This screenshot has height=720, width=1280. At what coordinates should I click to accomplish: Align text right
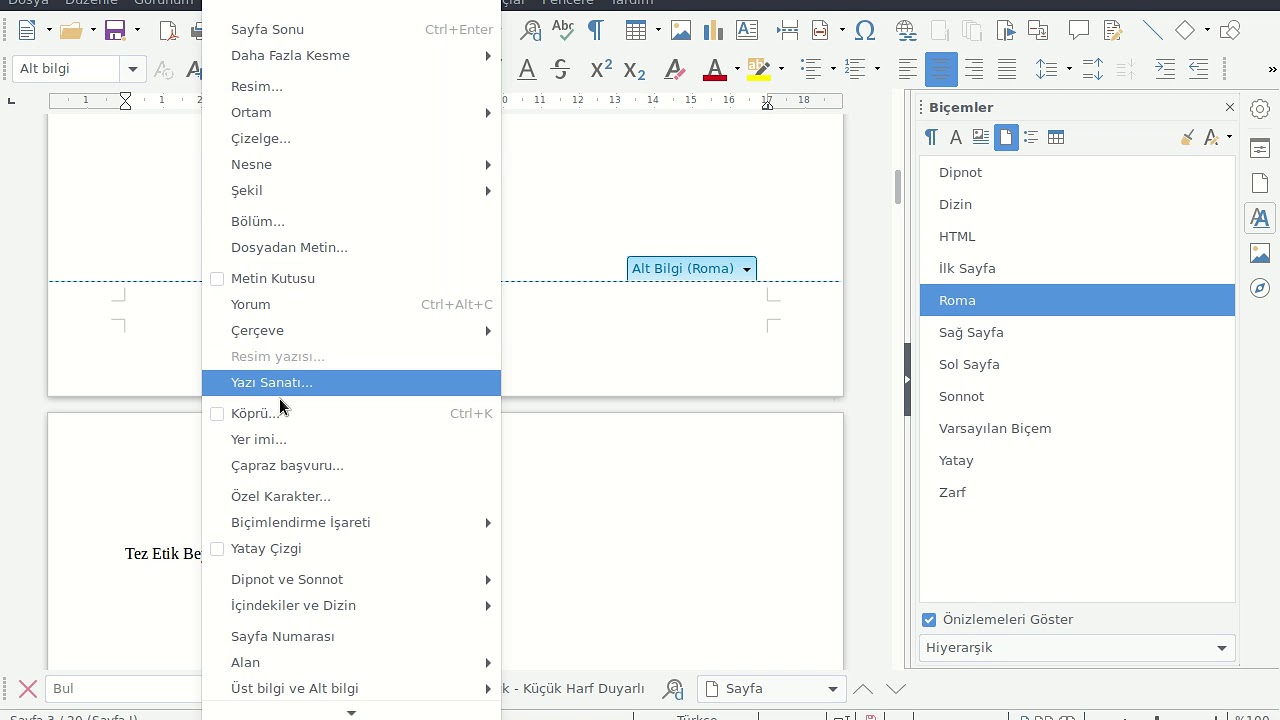tap(974, 69)
